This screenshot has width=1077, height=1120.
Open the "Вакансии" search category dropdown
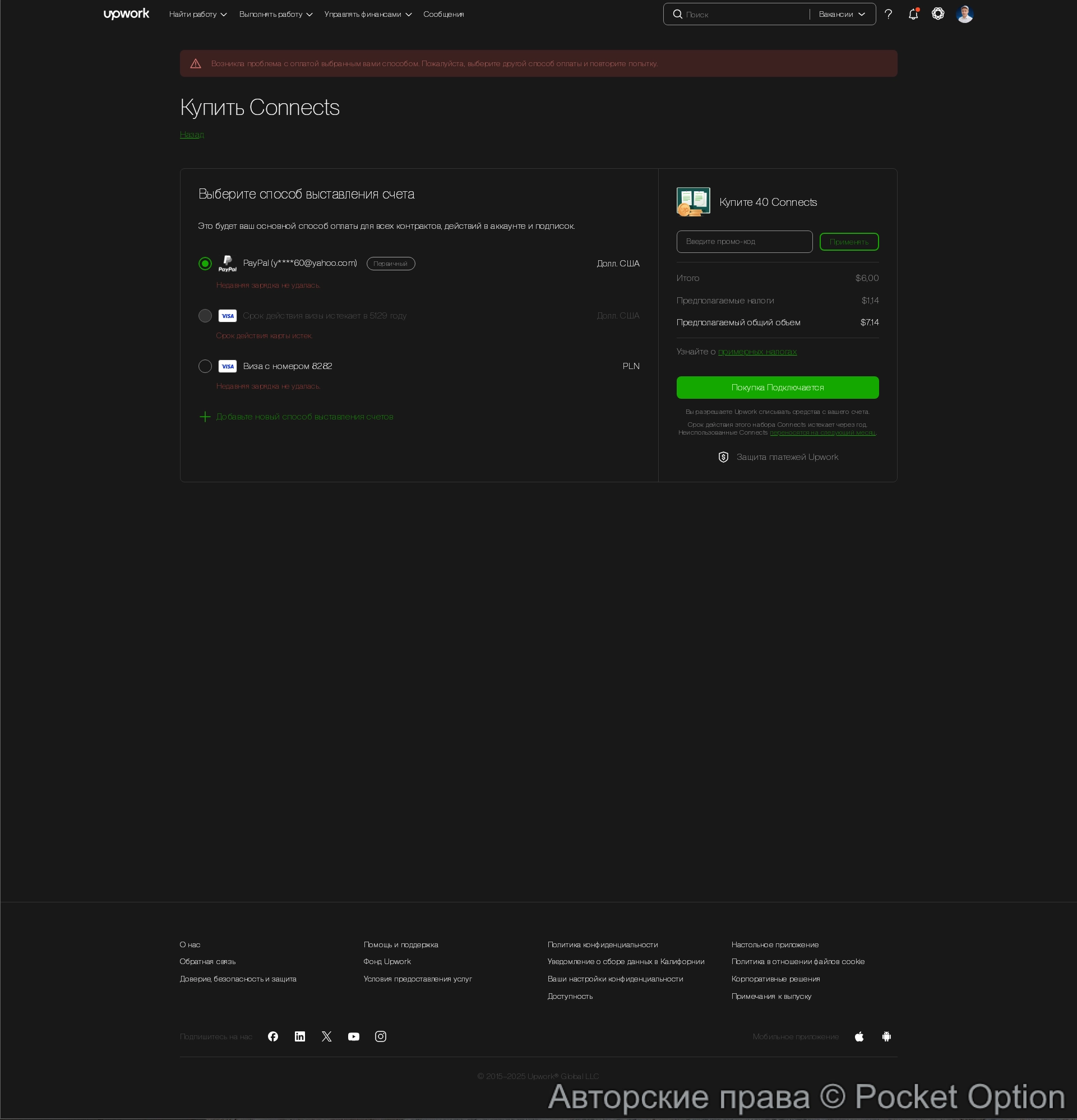[842, 14]
